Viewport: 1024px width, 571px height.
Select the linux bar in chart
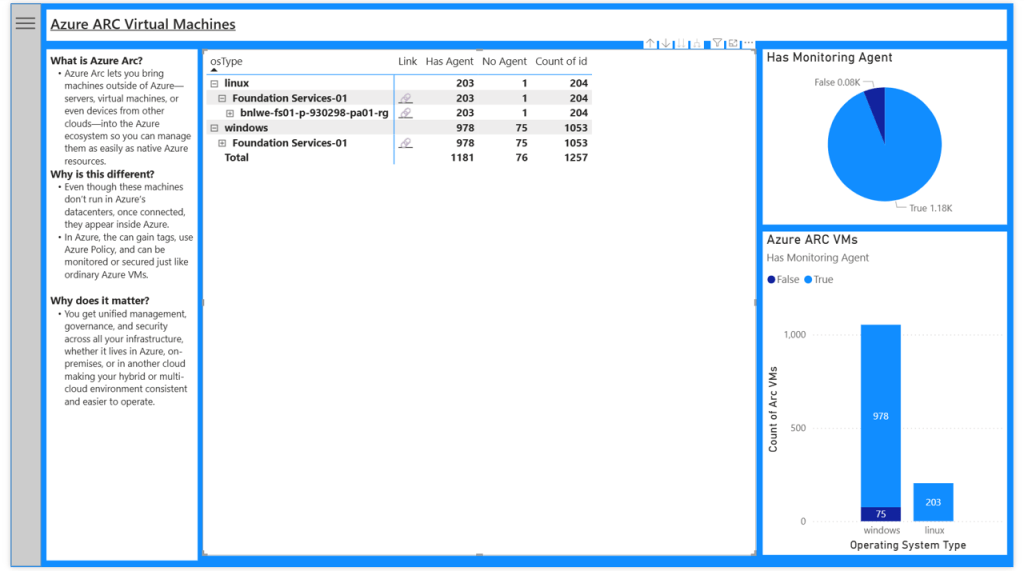[x=933, y=502]
